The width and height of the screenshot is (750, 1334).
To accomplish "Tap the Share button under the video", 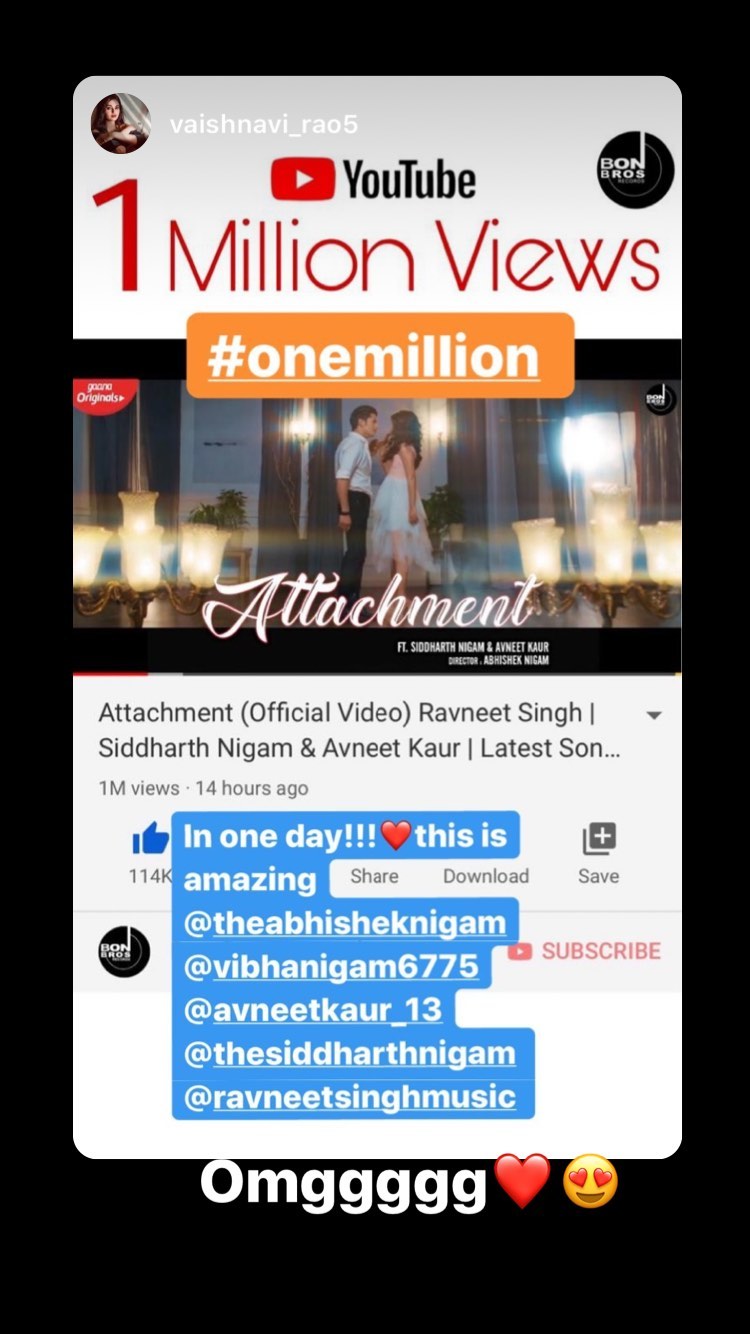I will 374,876.
